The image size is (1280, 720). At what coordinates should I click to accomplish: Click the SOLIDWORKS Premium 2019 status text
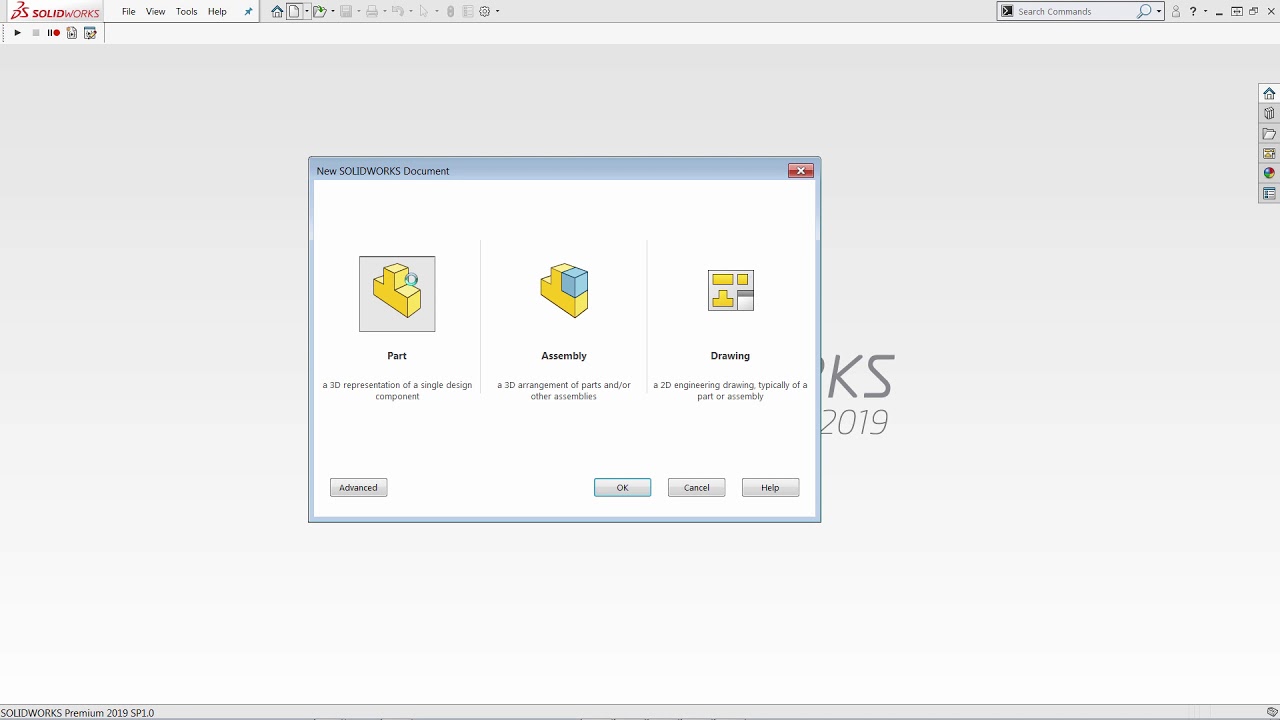tap(77, 713)
